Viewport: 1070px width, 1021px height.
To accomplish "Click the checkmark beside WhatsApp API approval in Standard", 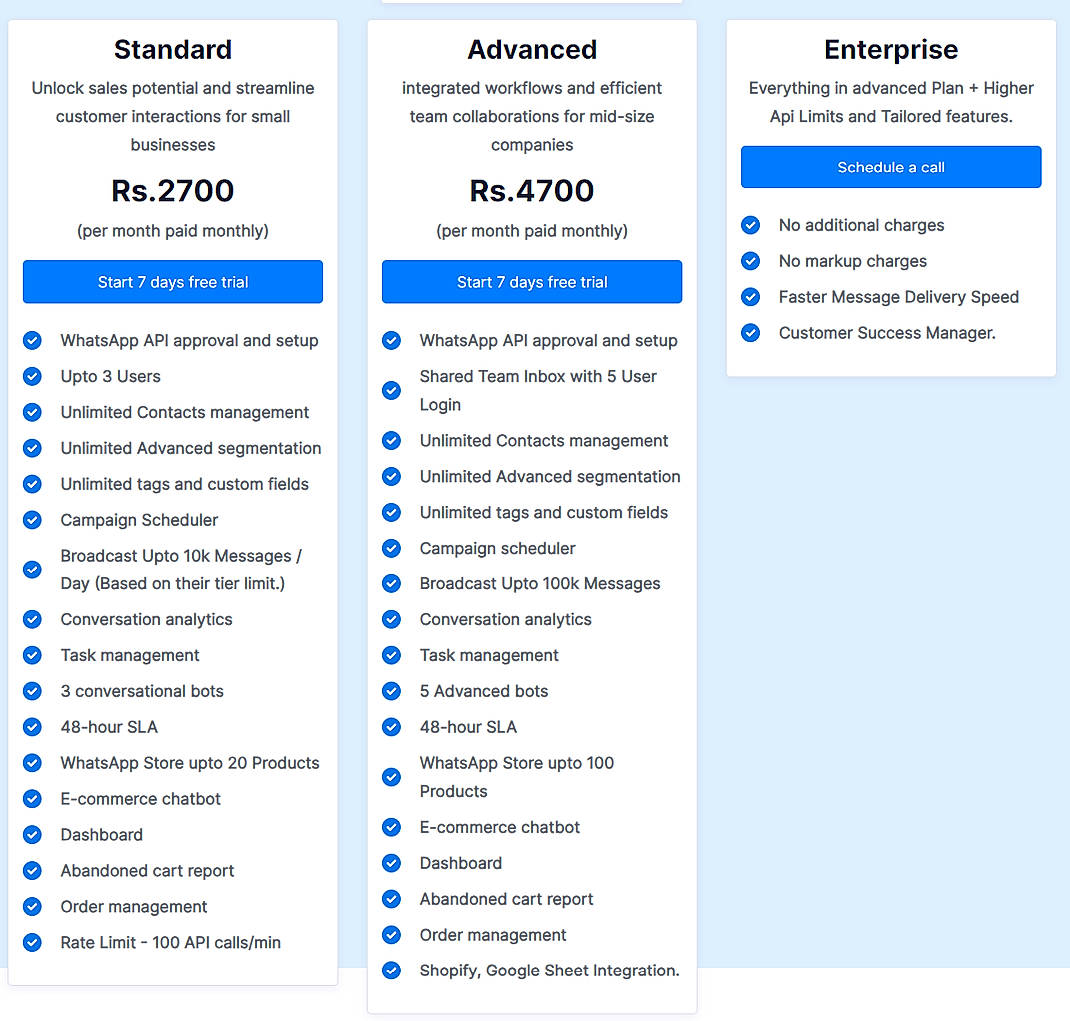I will [x=32, y=340].
